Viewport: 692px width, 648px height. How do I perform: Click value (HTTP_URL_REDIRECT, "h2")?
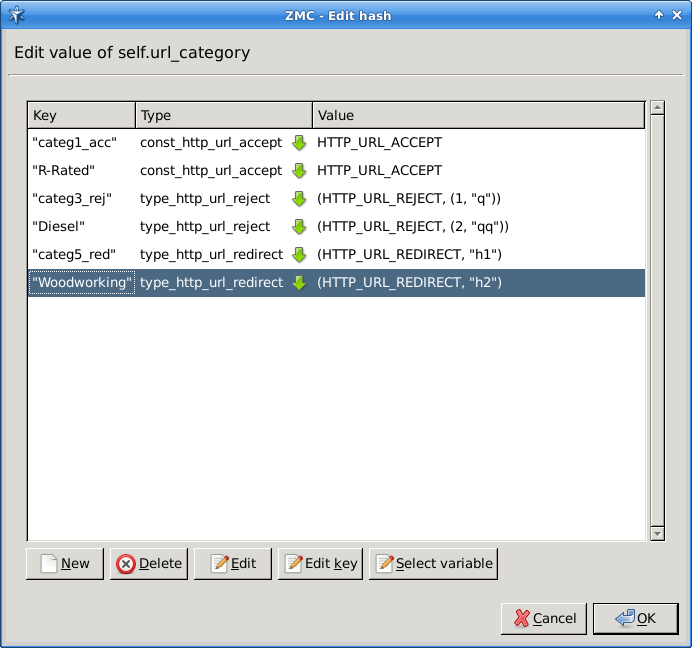pos(410,283)
